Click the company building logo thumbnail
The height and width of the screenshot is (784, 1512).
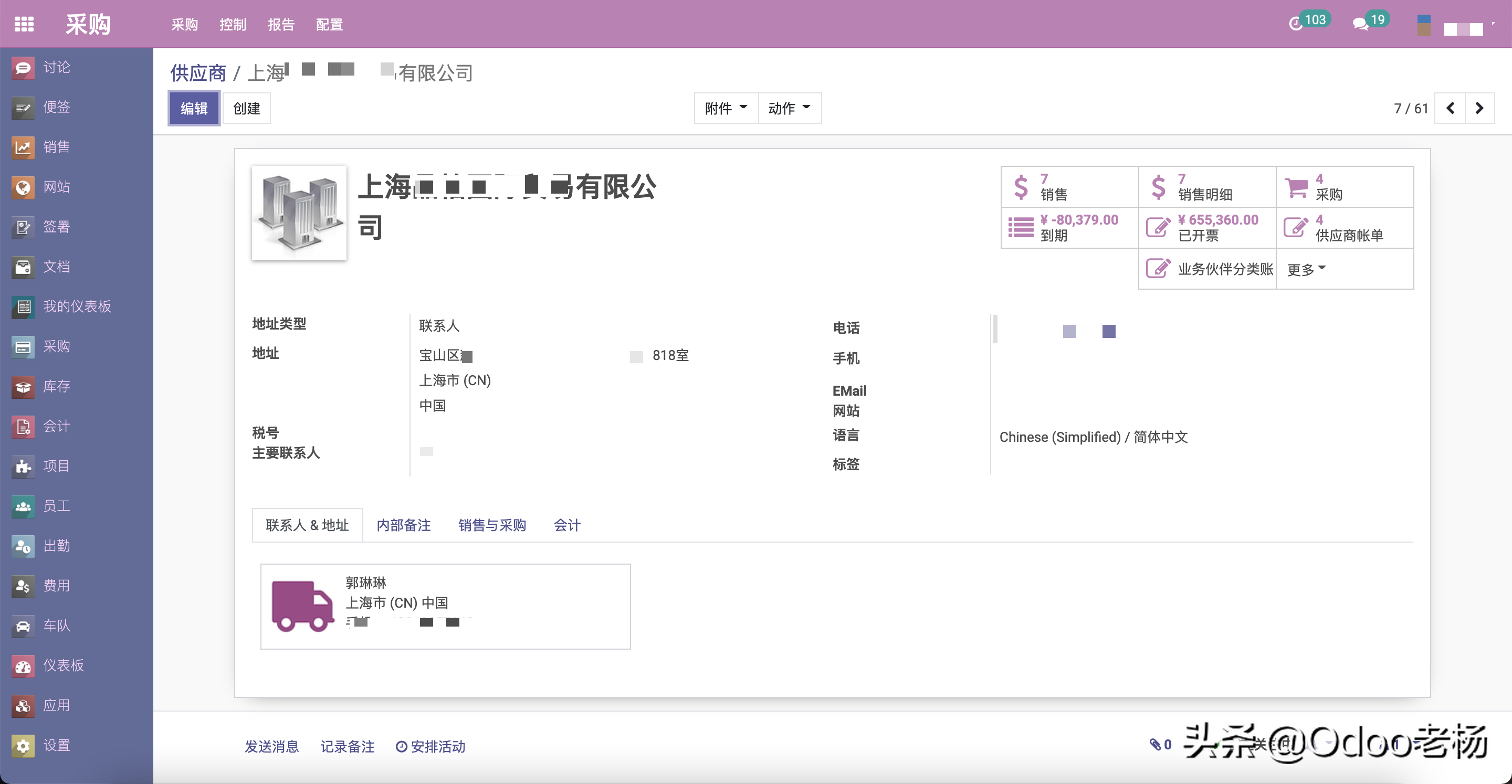[x=299, y=213]
